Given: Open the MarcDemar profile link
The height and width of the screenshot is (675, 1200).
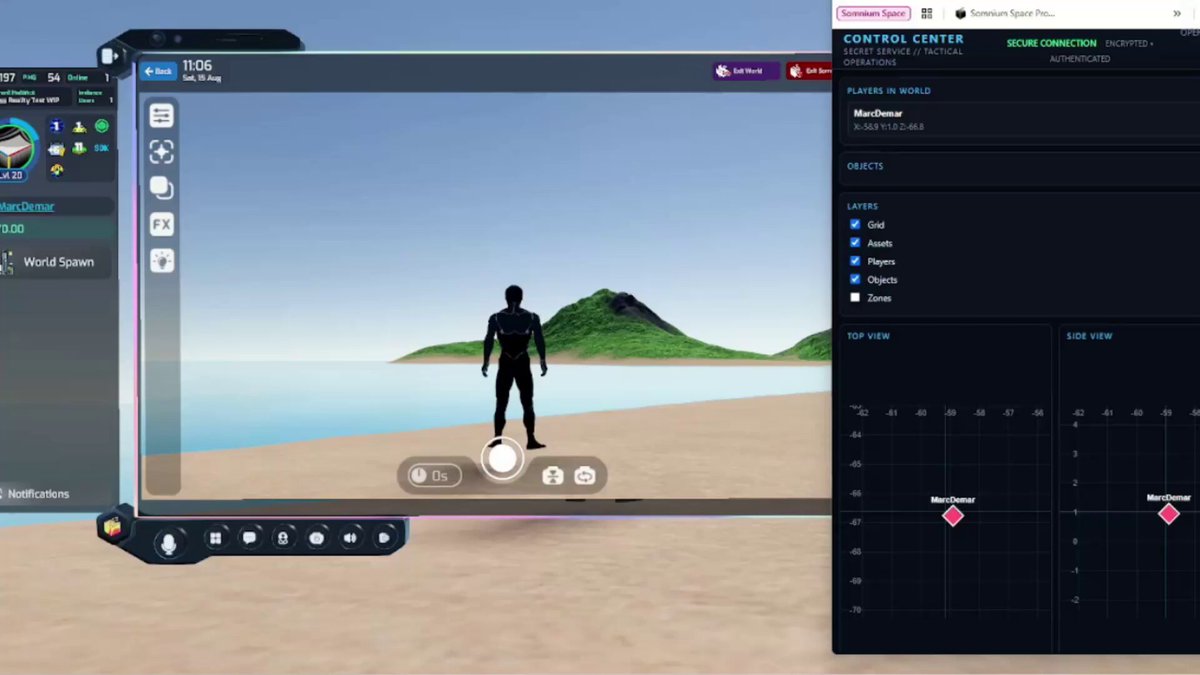Looking at the screenshot, I should tap(27, 207).
